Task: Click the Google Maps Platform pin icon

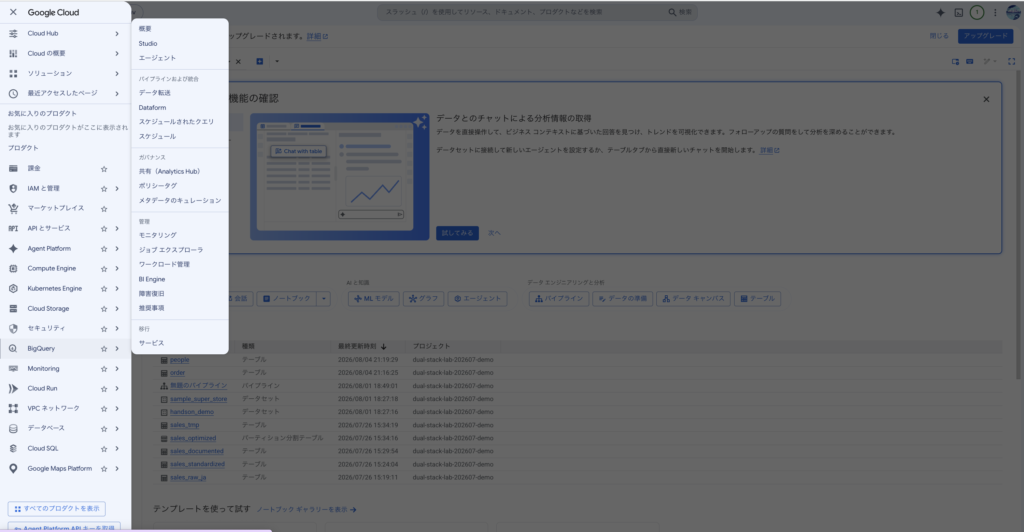Action: (x=13, y=469)
